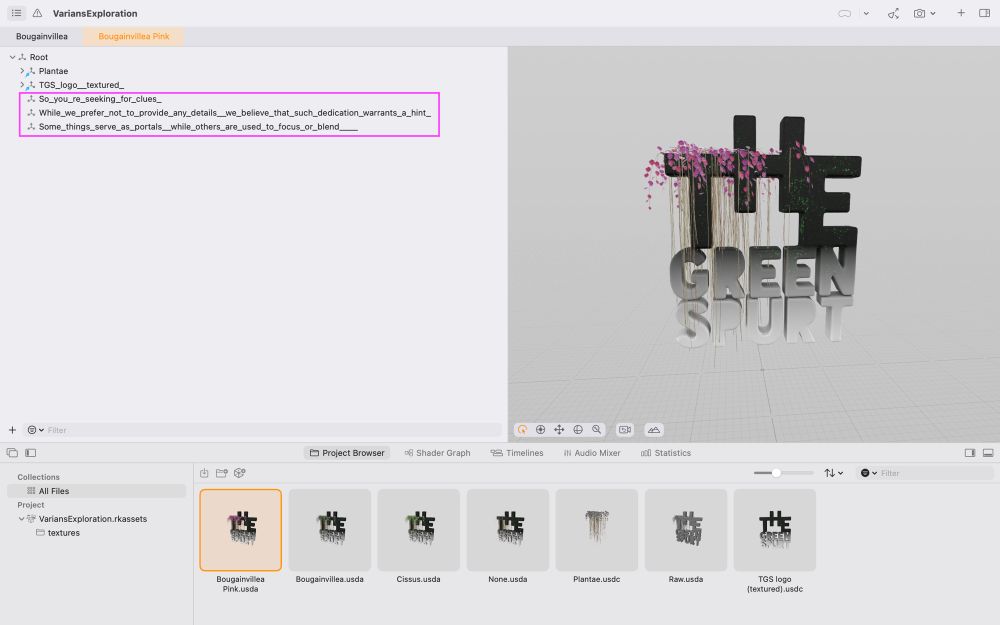1000x625 pixels.
Task: Click the warning triangle issues icon
Action: click(38, 13)
